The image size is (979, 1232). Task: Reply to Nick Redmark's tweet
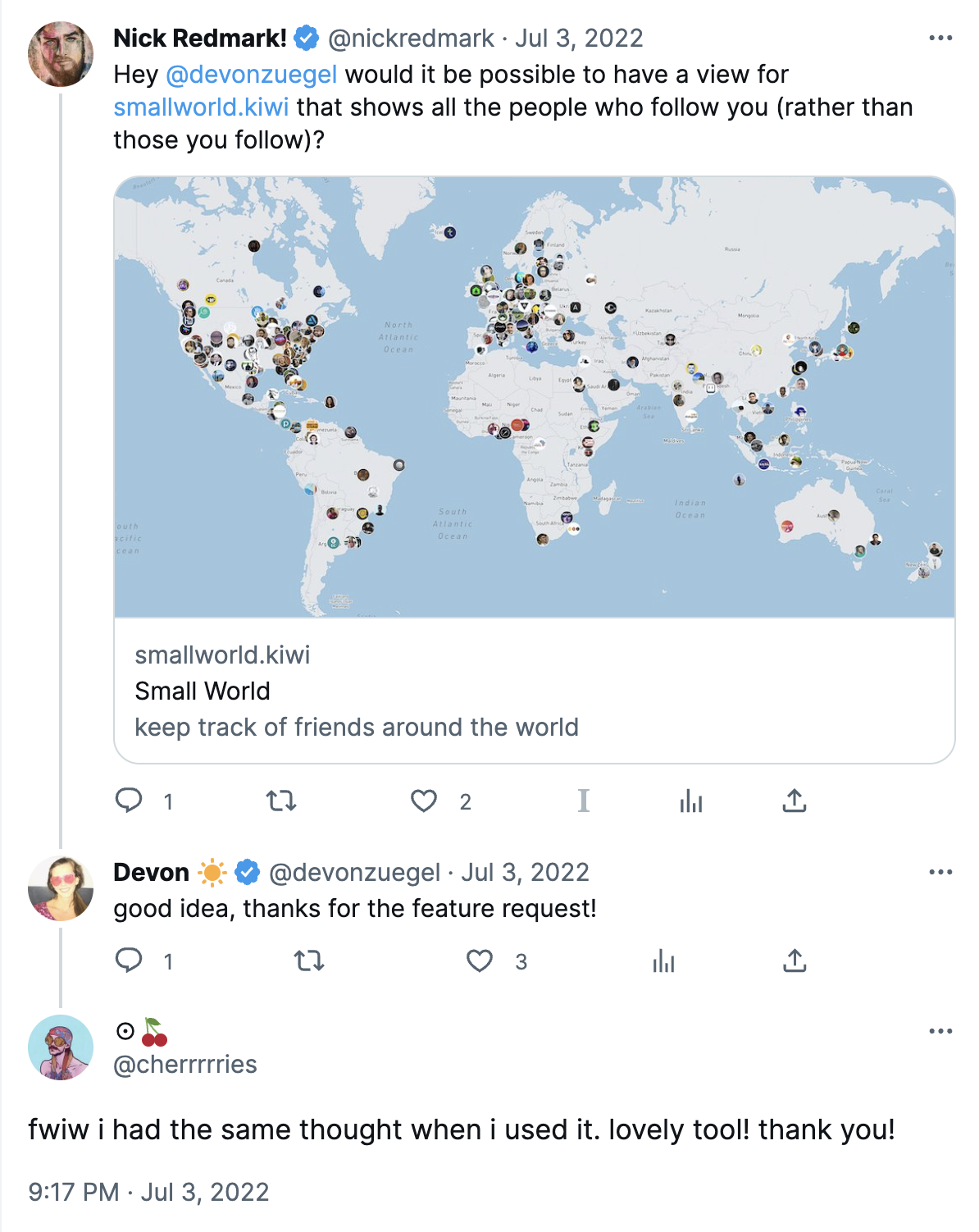[x=131, y=801]
